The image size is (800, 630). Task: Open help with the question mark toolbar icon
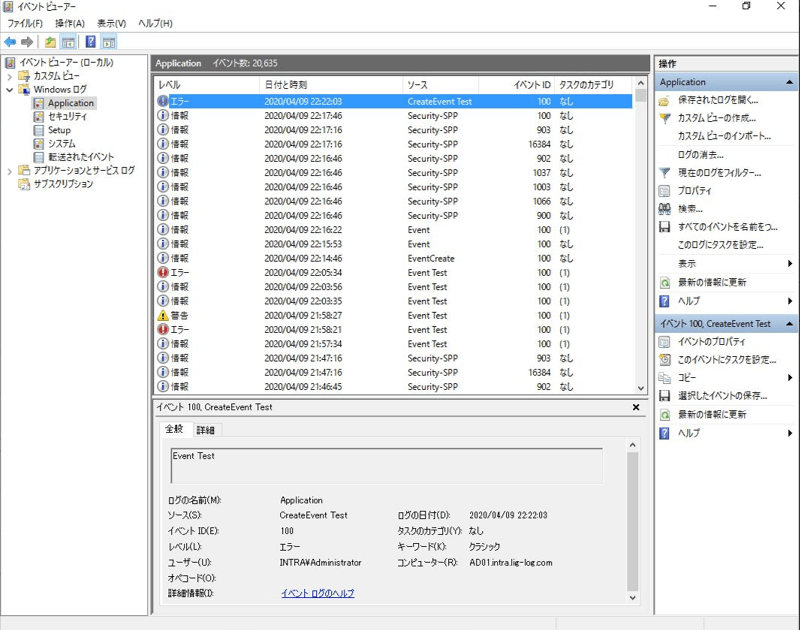point(89,43)
